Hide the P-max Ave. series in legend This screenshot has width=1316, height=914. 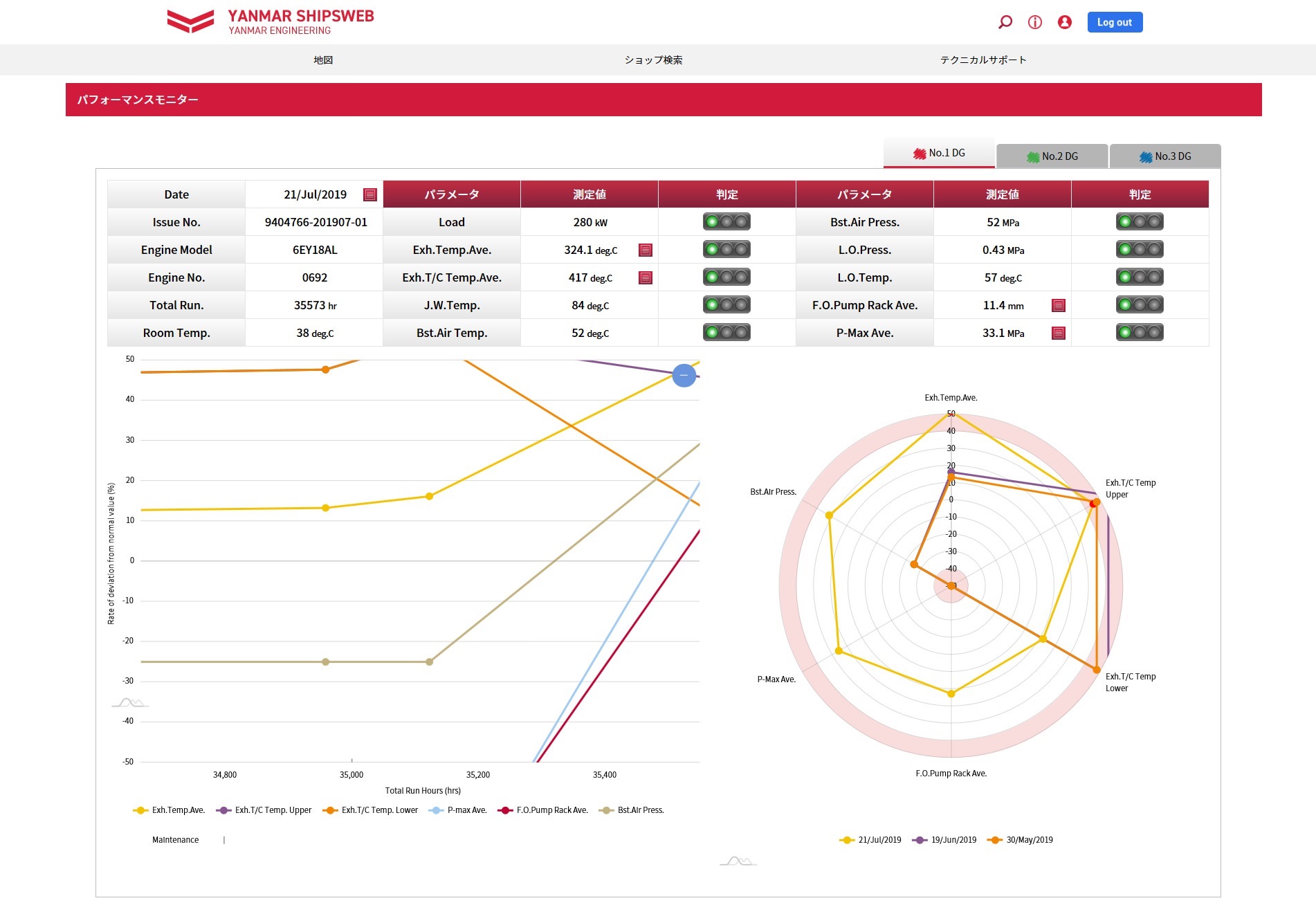tap(458, 810)
